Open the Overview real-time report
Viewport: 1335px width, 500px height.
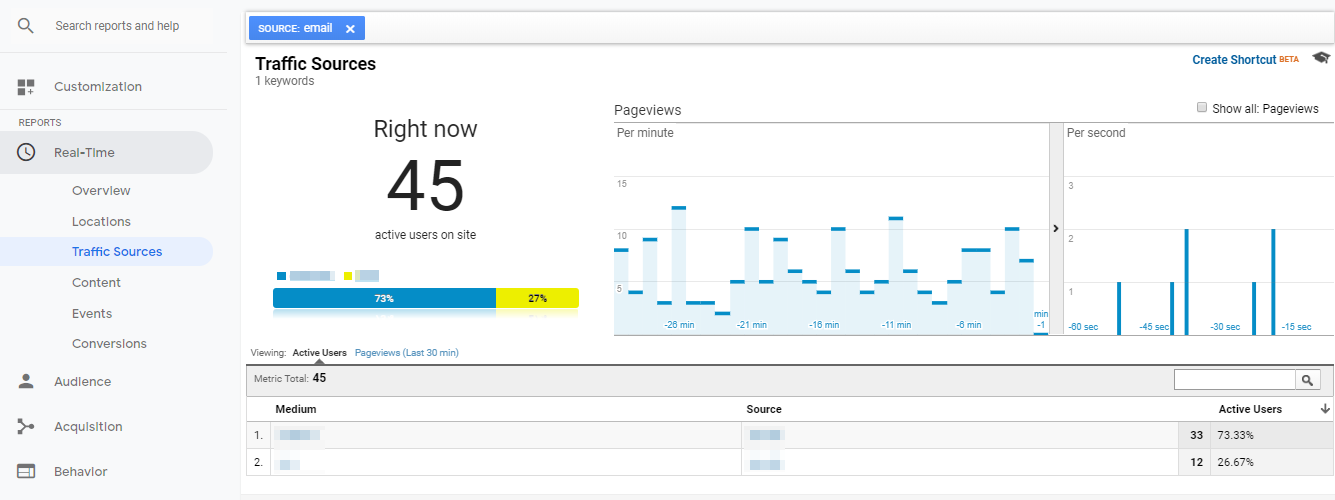[101, 191]
